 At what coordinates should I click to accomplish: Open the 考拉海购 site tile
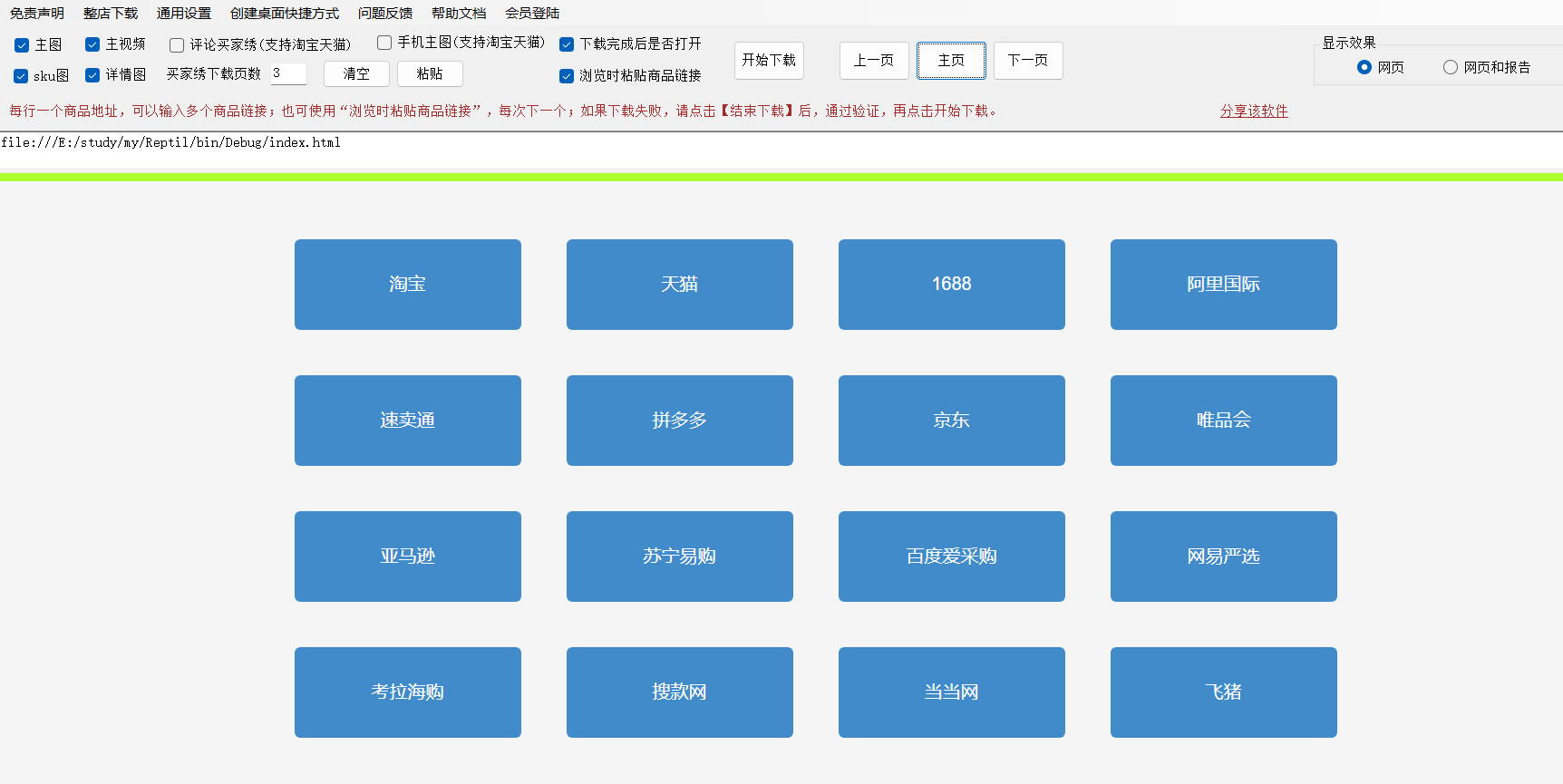coord(408,692)
